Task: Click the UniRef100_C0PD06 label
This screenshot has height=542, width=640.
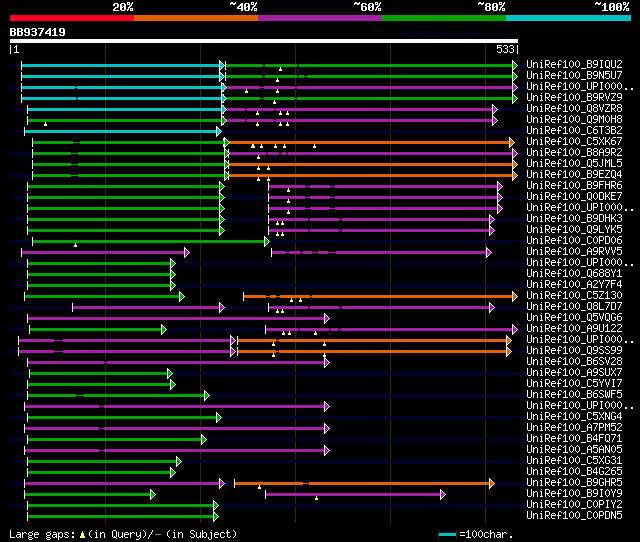Action: (x=574, y=241)
